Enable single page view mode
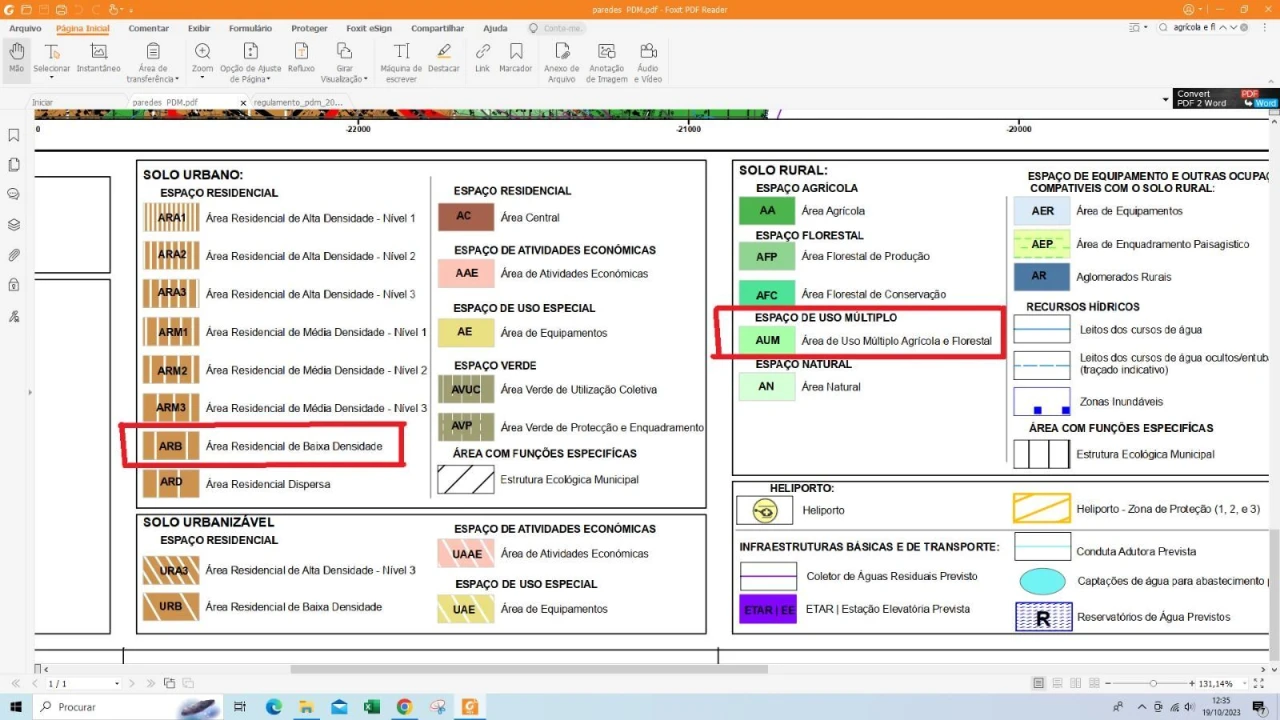 tap(1040, 683)
